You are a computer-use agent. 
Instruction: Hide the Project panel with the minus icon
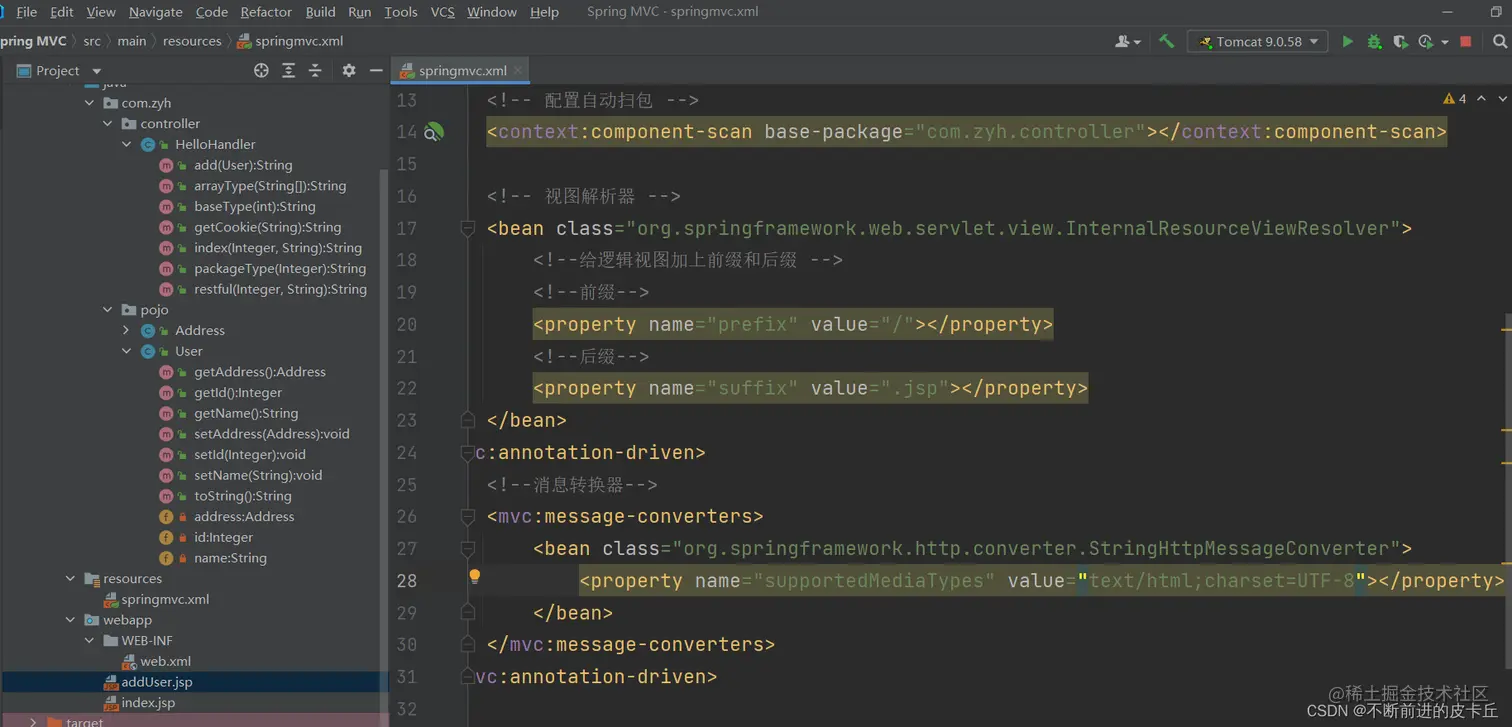coord(376,70)
